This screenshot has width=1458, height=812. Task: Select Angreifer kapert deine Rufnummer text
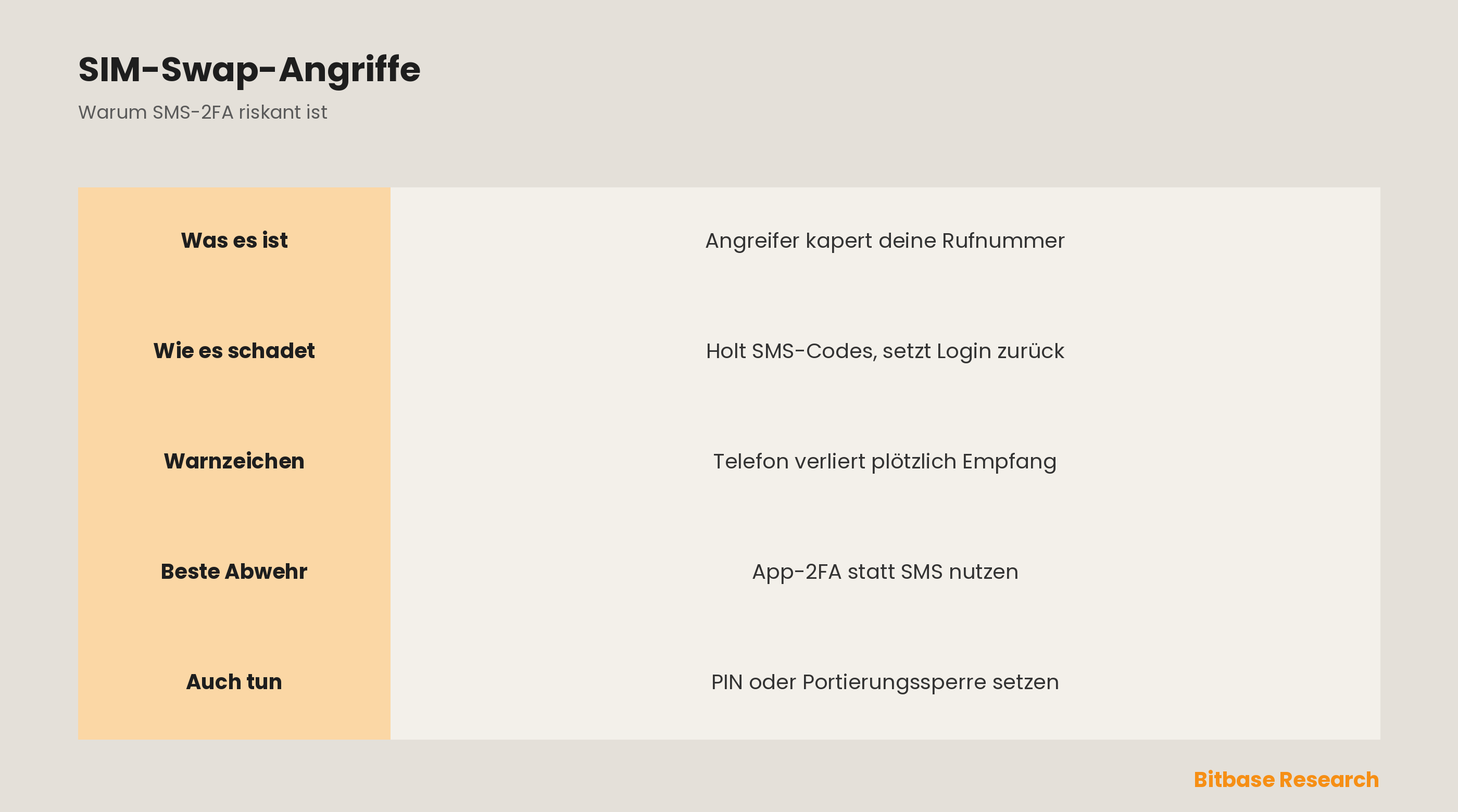[885, 241]
